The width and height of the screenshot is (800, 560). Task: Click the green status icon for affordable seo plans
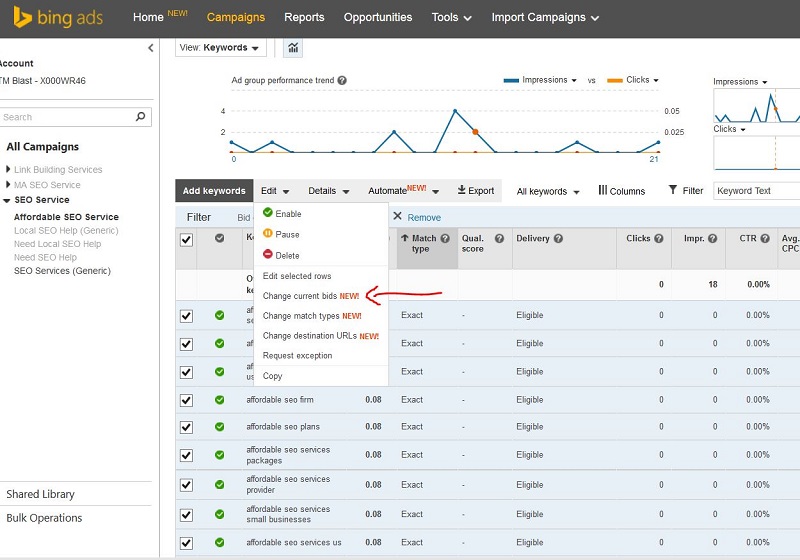point(219,426)
